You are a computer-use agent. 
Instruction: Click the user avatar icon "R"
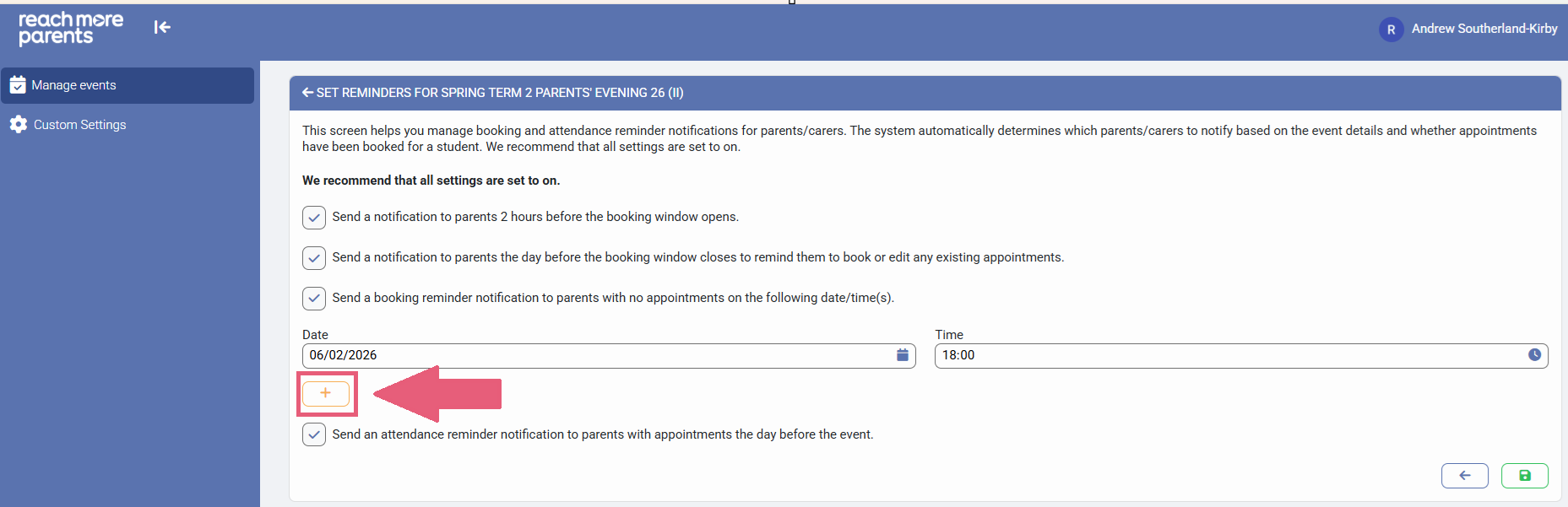[1391, 30]
